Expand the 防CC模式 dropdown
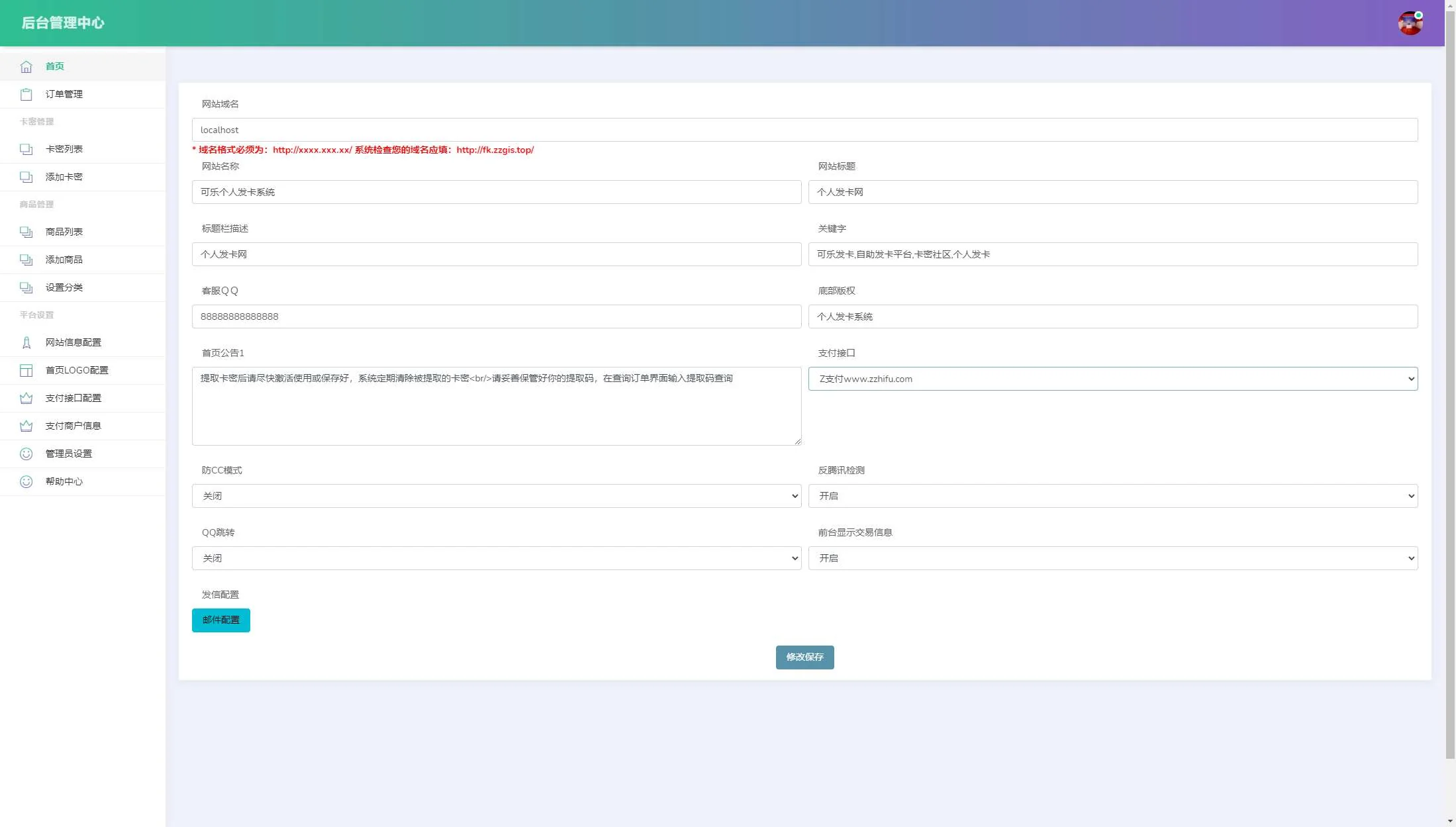 (496, 496)
